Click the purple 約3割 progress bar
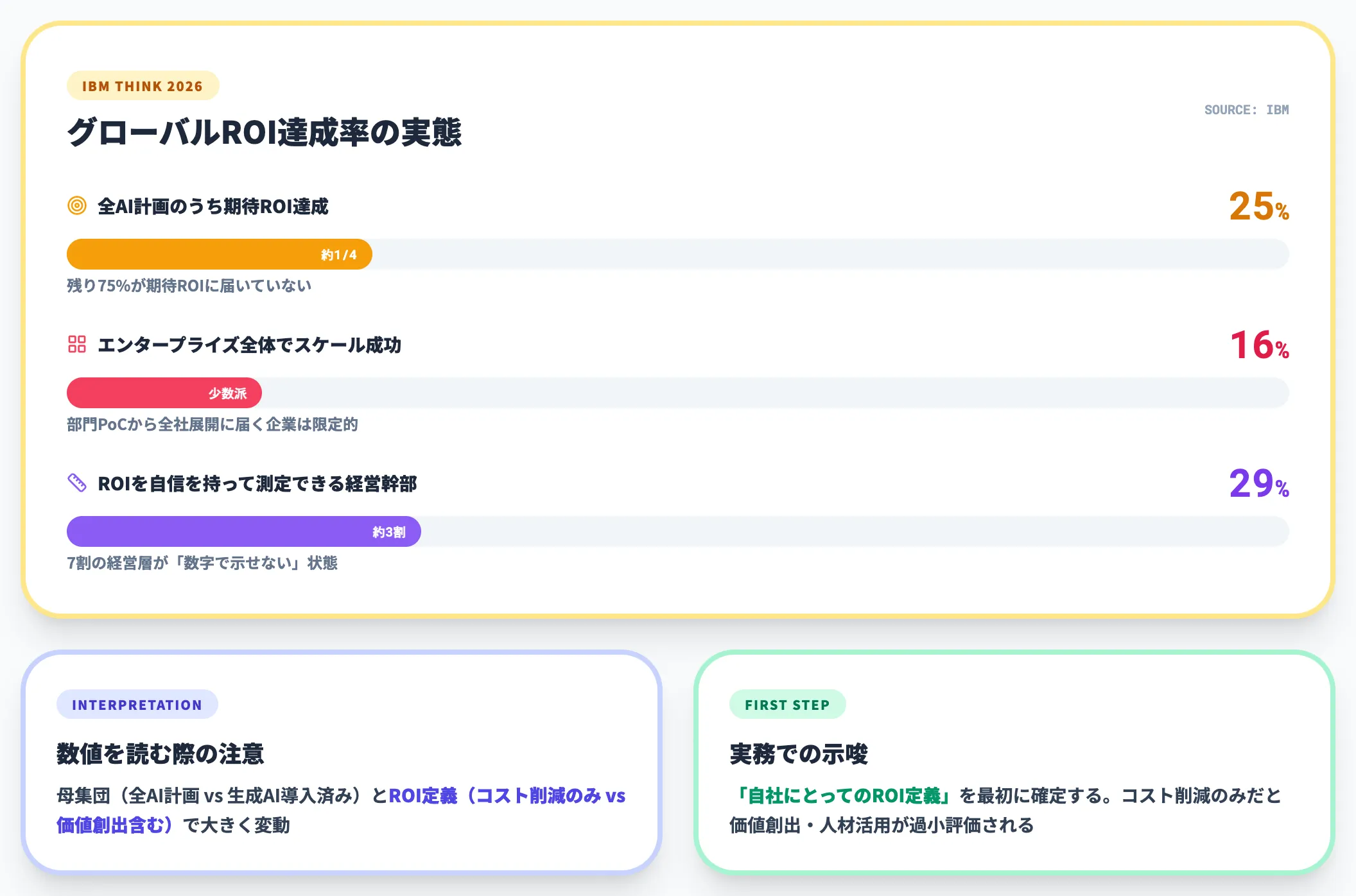The width and height of the screenshot is (1356, 896). click(x=244, y=531)
